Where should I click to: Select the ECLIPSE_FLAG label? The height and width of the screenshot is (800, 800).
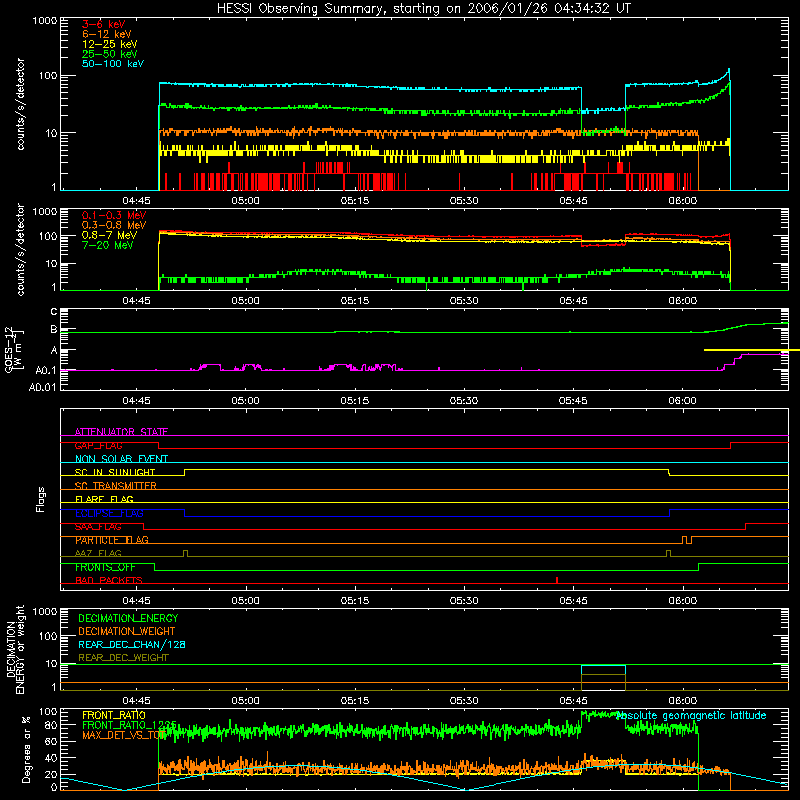click(x=109, y=513)
